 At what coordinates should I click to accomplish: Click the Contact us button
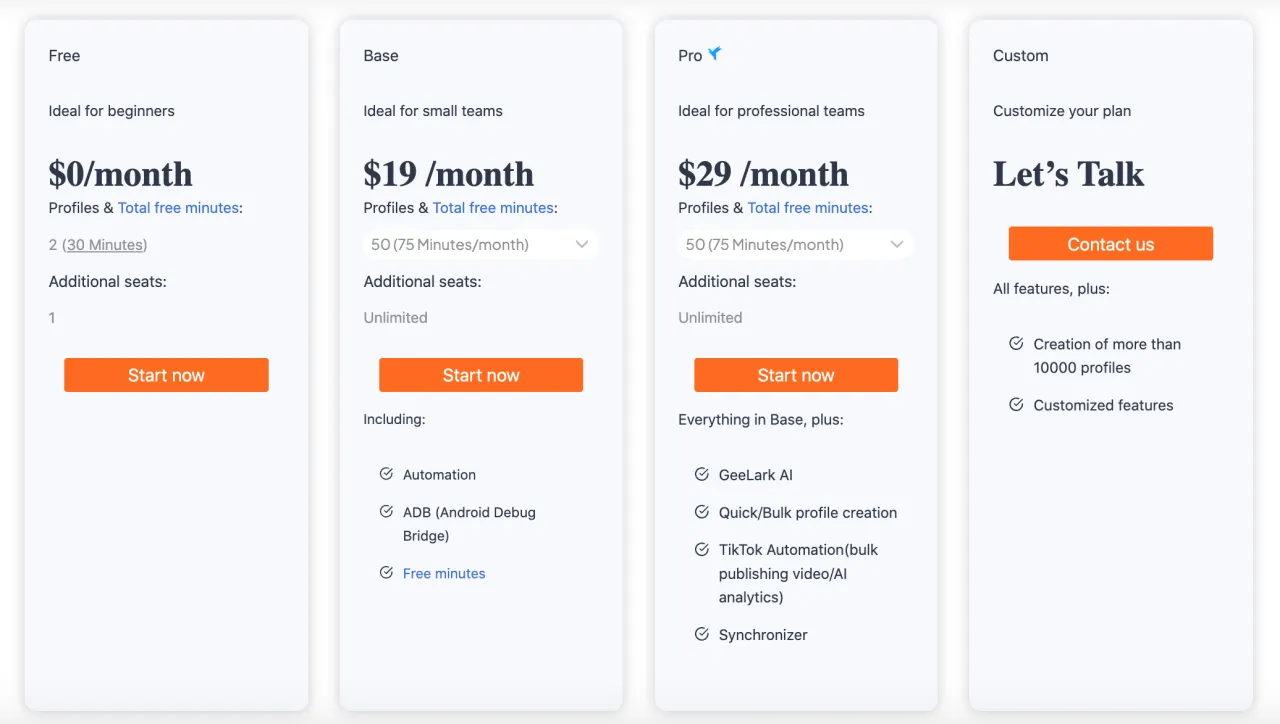click(x=1111, y=244)
